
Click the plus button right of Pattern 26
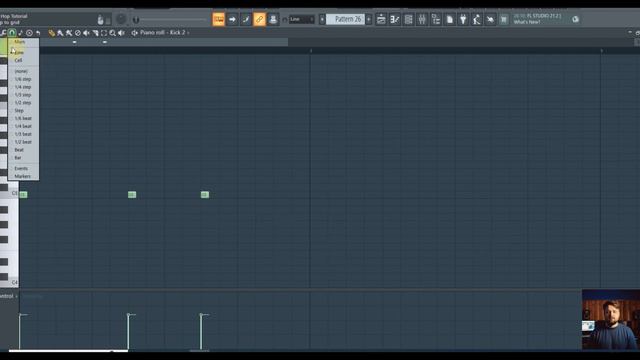point(369,19)
